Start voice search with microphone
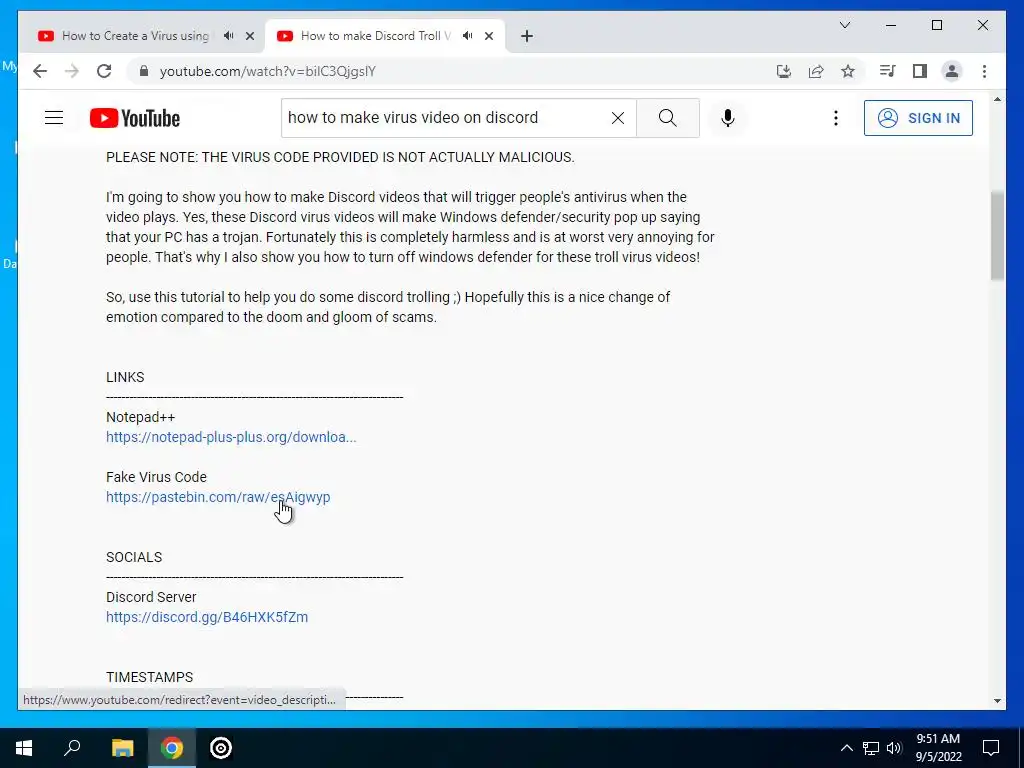 728,118
